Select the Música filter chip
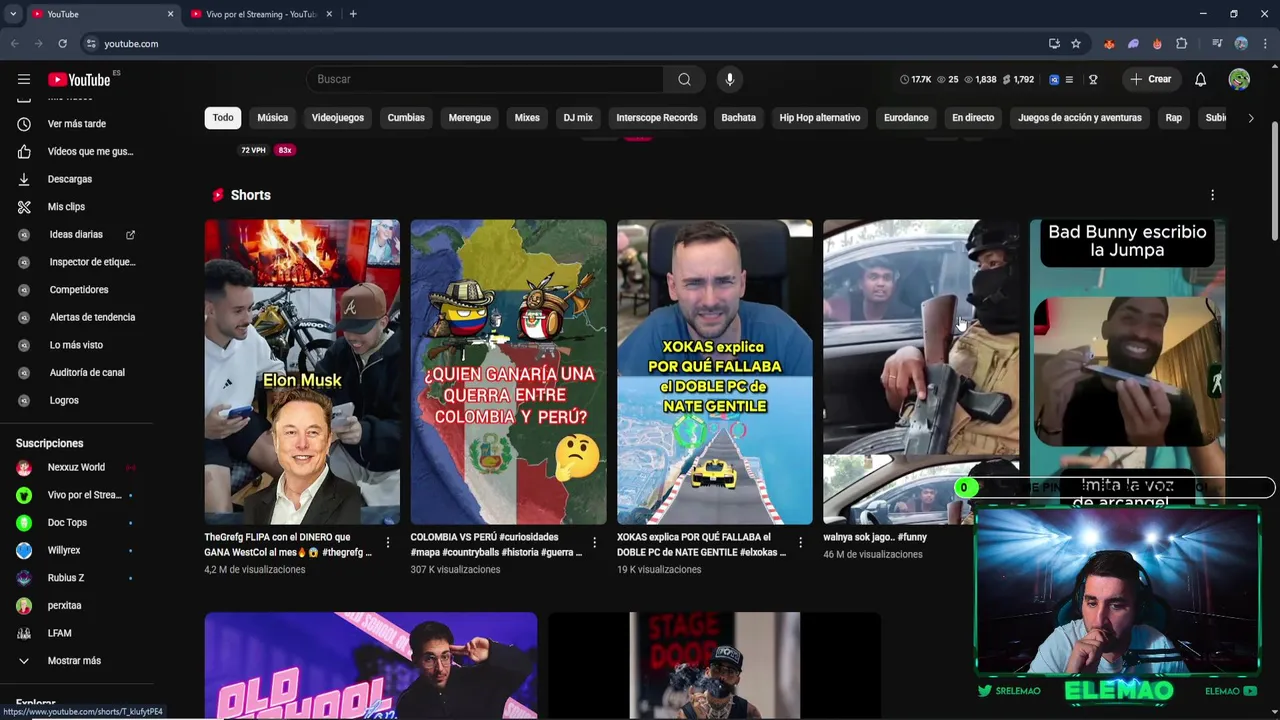1280x720 pixels. (x=272, y=118)
